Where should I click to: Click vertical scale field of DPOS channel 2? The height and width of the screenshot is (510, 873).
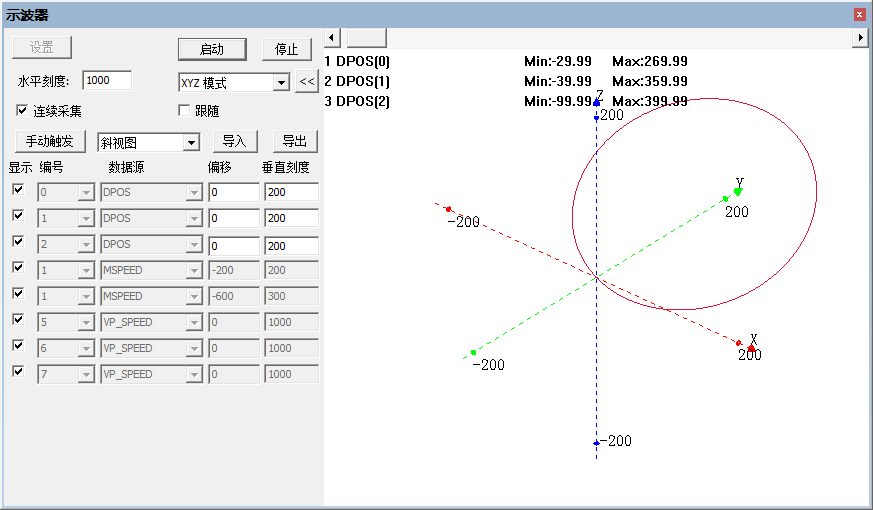tap(291, 246)
